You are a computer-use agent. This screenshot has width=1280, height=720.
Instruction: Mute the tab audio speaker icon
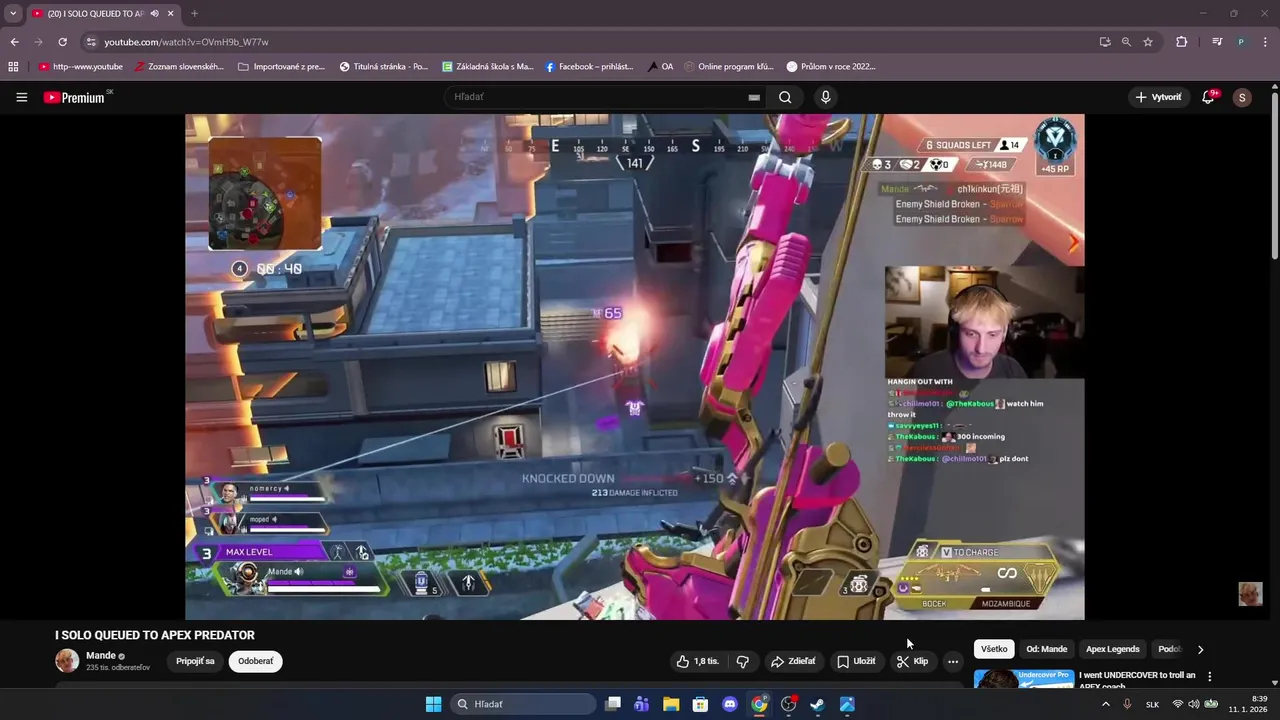pos(154,14)
